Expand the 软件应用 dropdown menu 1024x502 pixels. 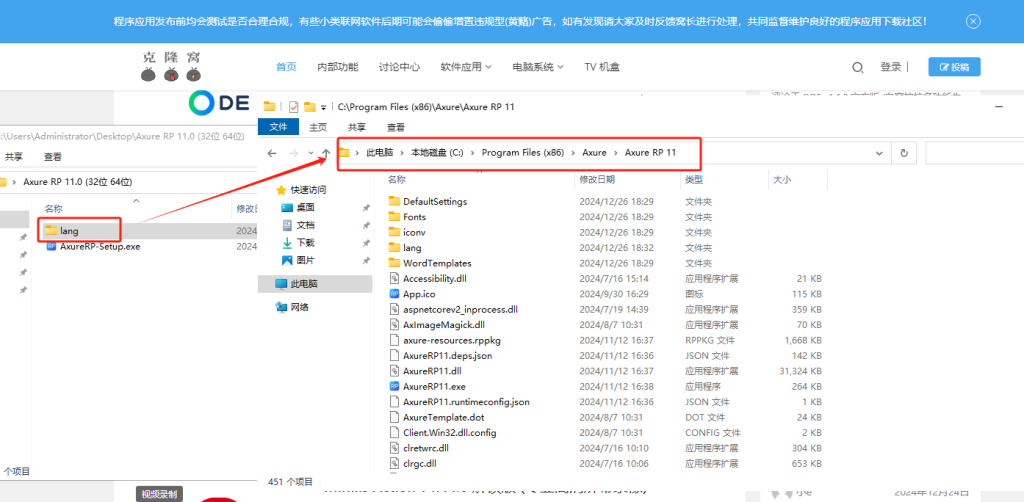pyautogui.click(x=466, y=67)
